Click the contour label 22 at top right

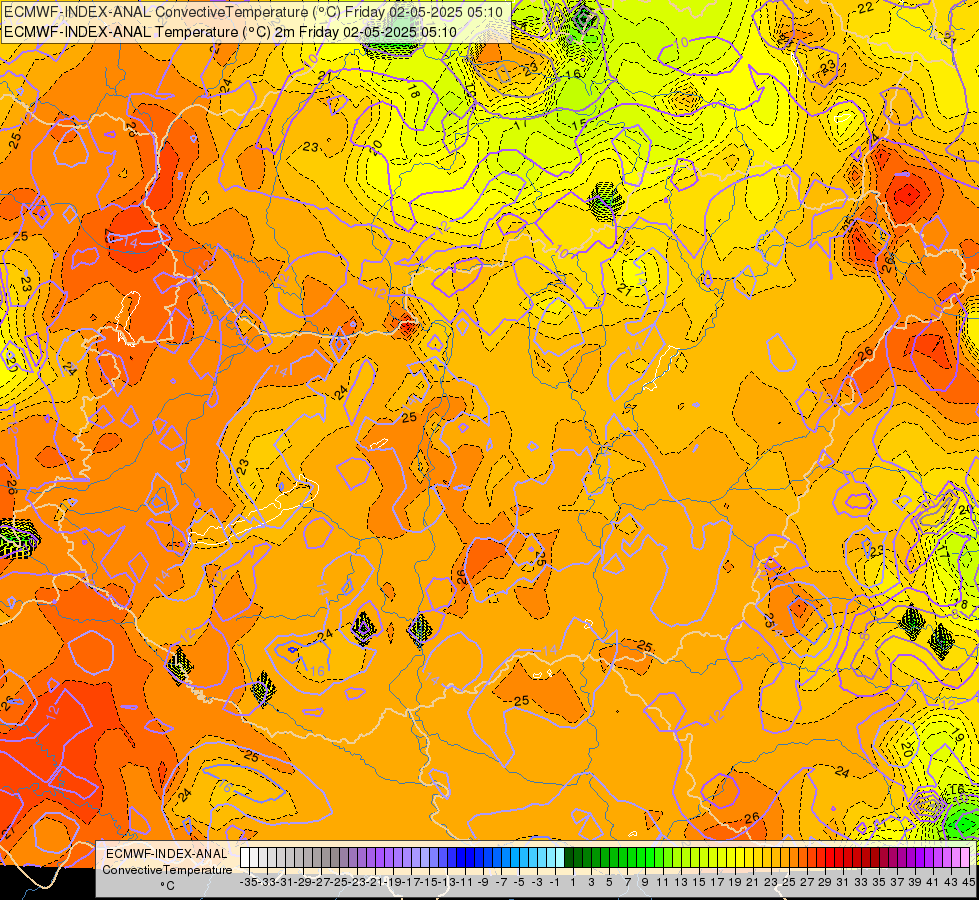[865, 7]
